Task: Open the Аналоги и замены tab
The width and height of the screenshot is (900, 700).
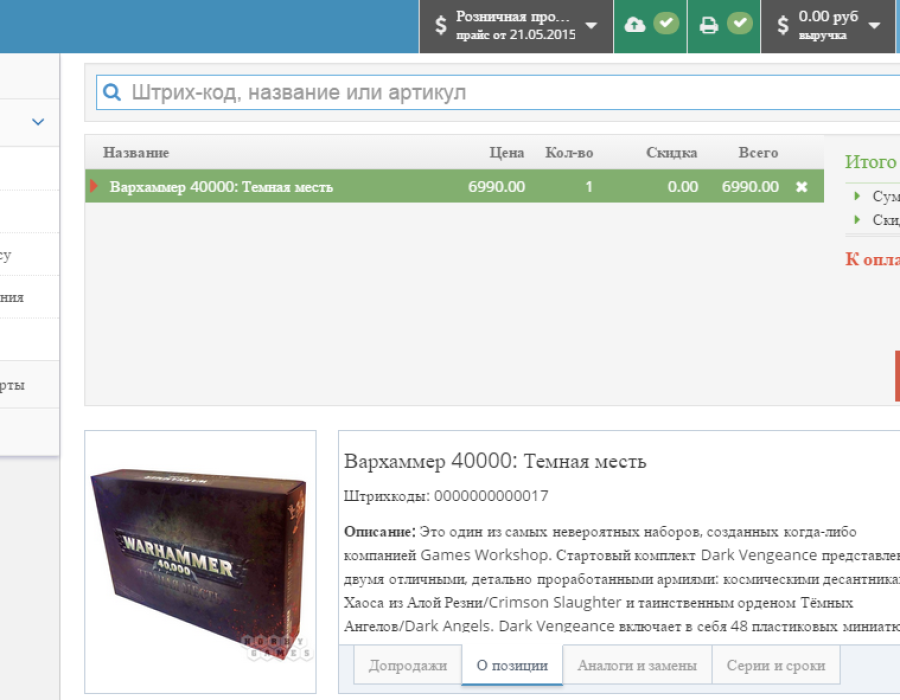Action: [637, 665]
